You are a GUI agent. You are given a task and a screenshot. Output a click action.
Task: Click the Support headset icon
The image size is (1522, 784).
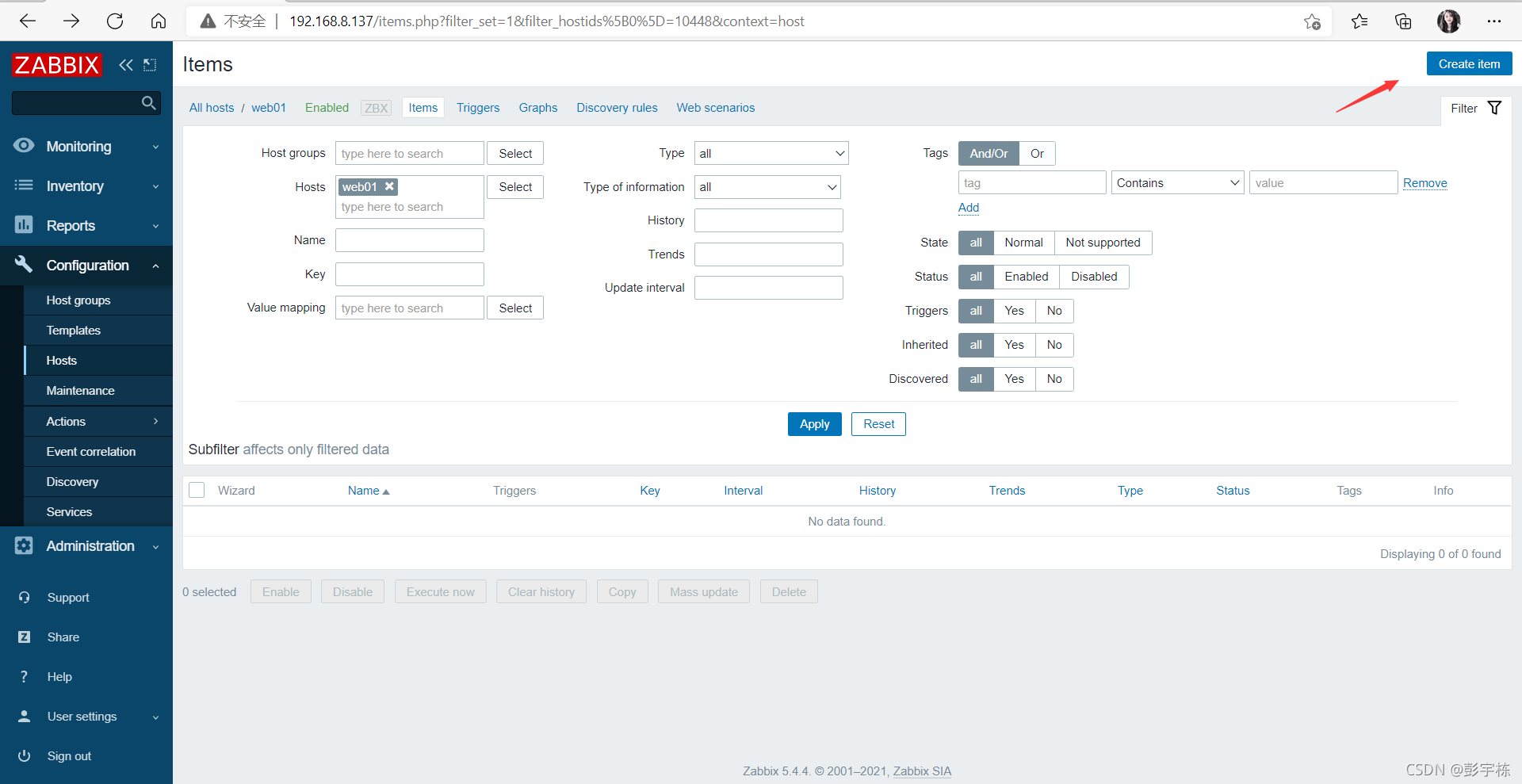click(24, 597)
